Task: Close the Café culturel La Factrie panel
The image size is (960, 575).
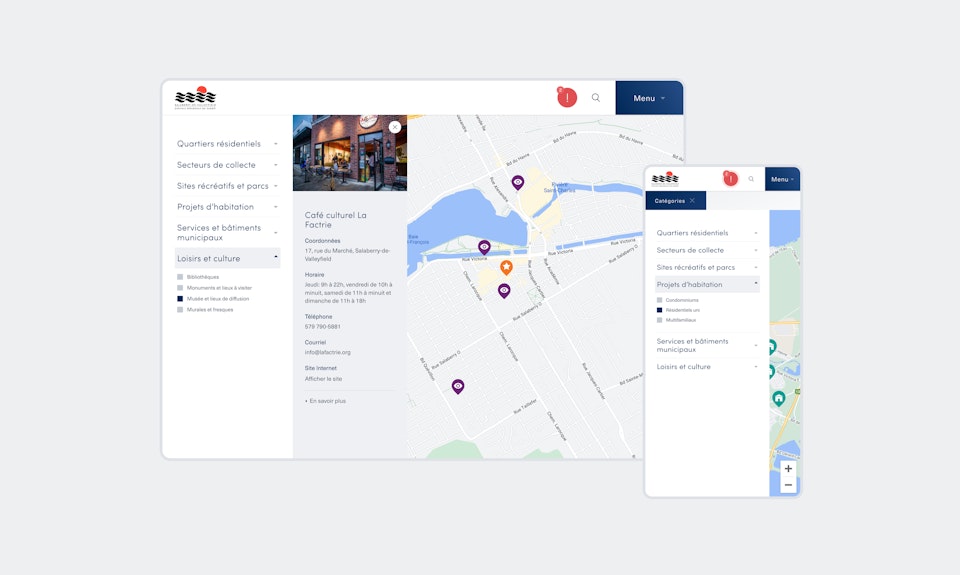Action: 395,127
